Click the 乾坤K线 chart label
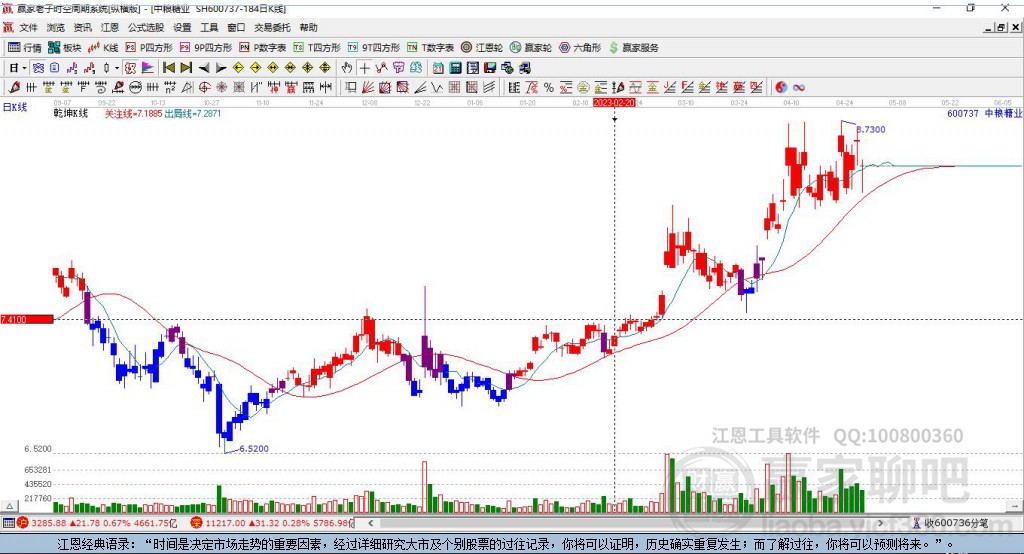 pyautogui.click(x=71, y=113)
